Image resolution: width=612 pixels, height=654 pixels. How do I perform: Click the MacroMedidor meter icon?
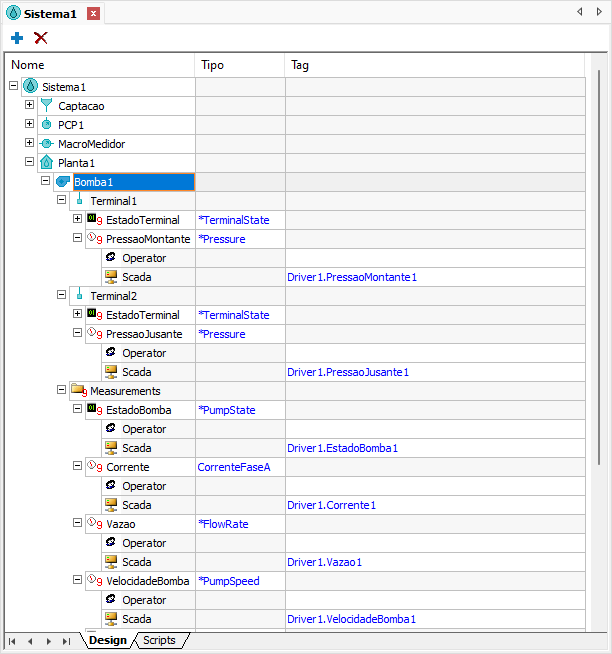click(46, 144)
